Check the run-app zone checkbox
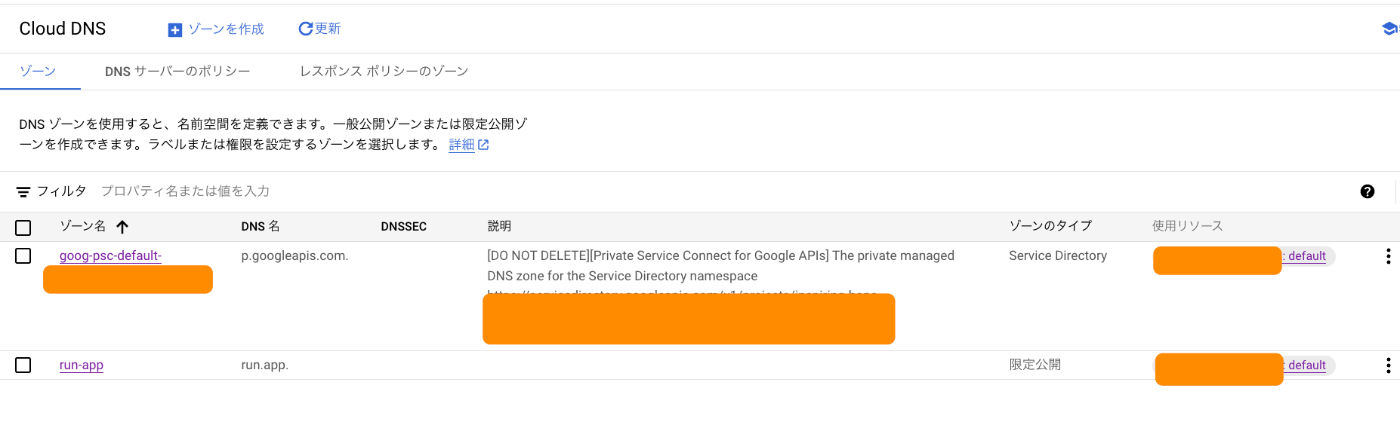The image size is (1400, 428). (x=23, y=365)
